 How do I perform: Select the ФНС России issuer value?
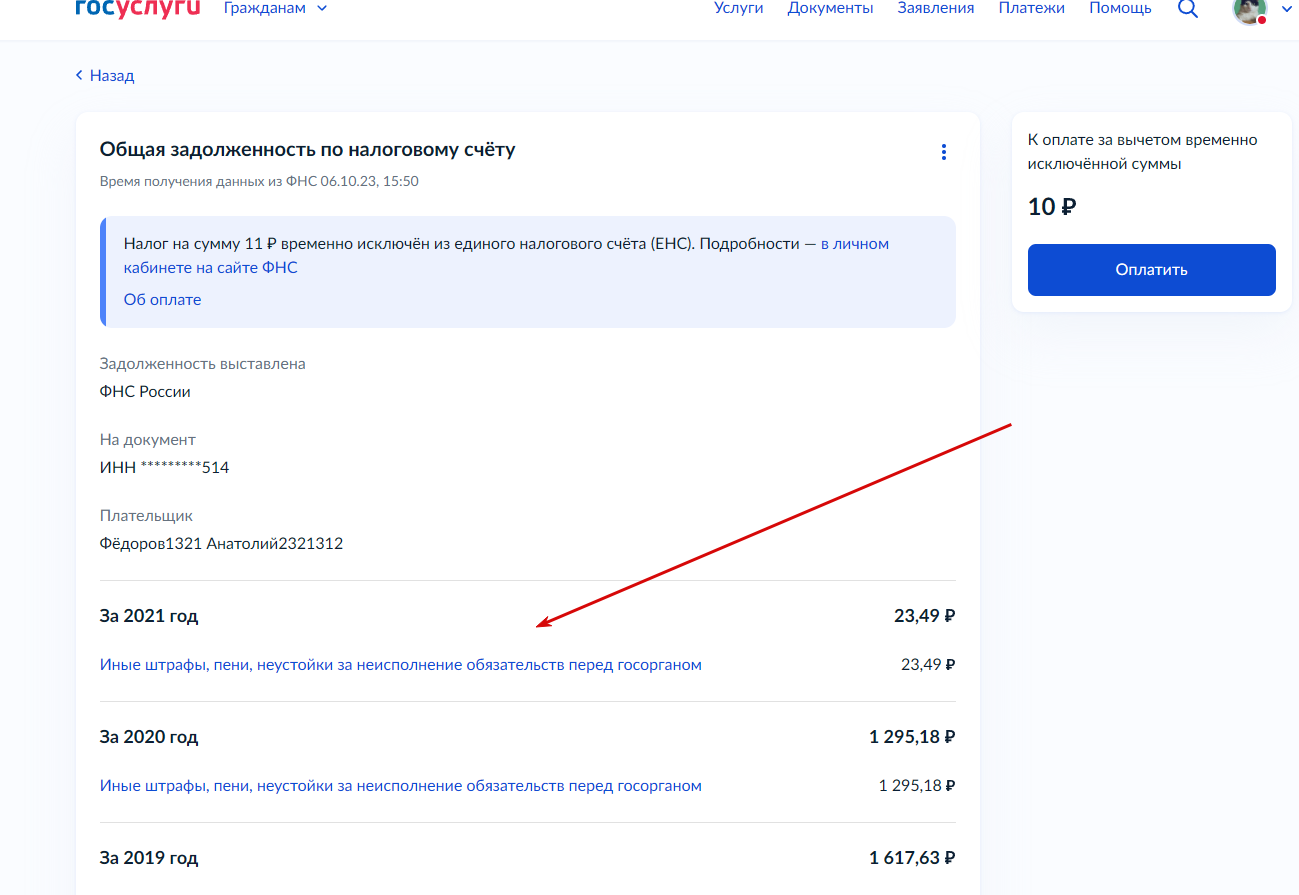coord(145,392)
